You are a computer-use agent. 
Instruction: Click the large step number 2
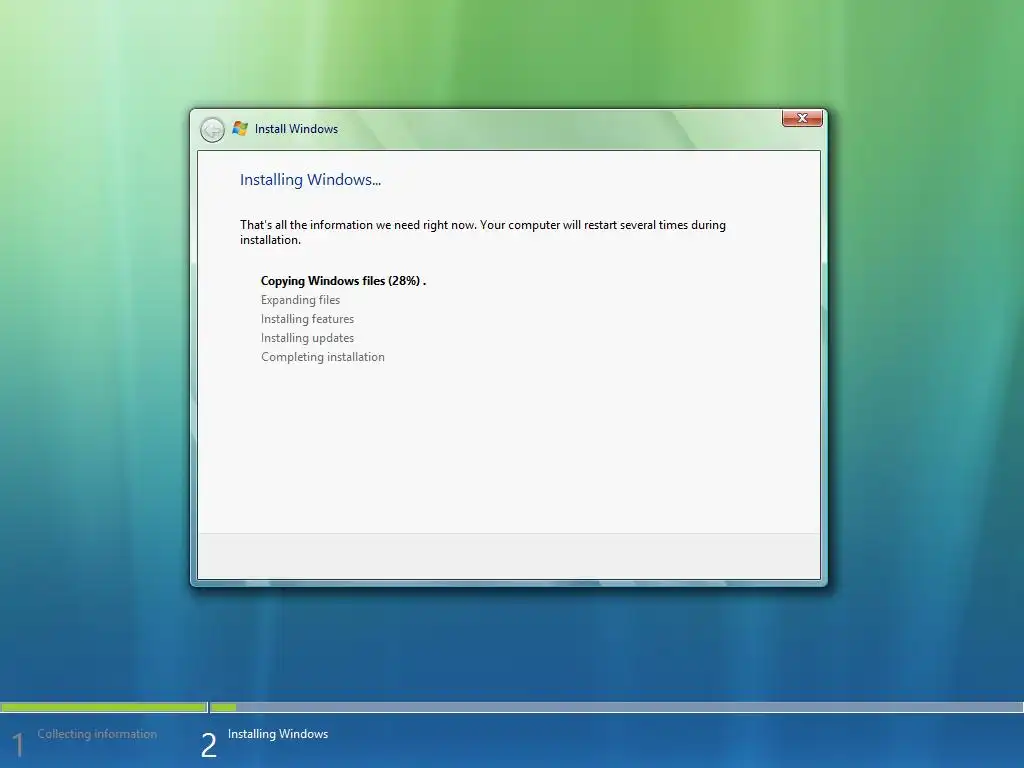[x=208, y=745]
